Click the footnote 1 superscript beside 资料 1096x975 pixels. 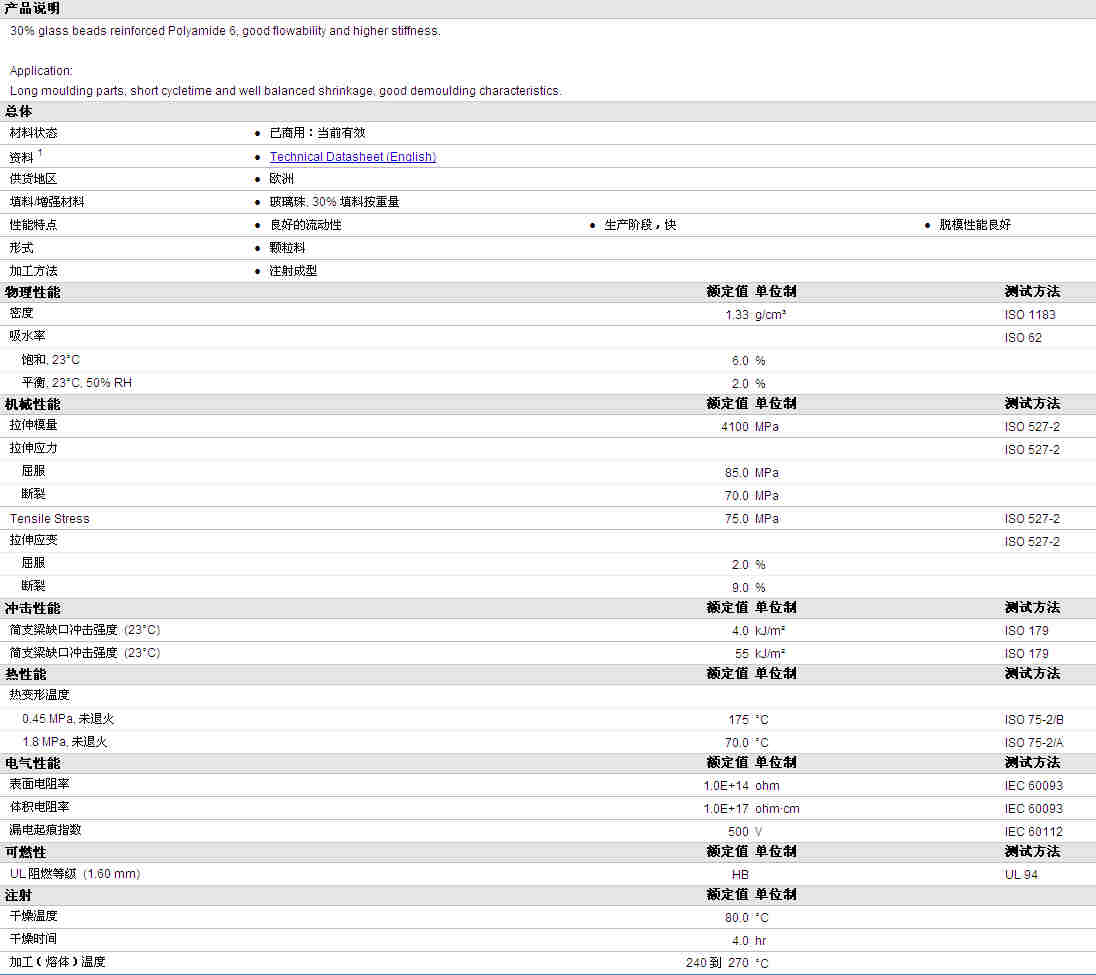pos(41,153)
